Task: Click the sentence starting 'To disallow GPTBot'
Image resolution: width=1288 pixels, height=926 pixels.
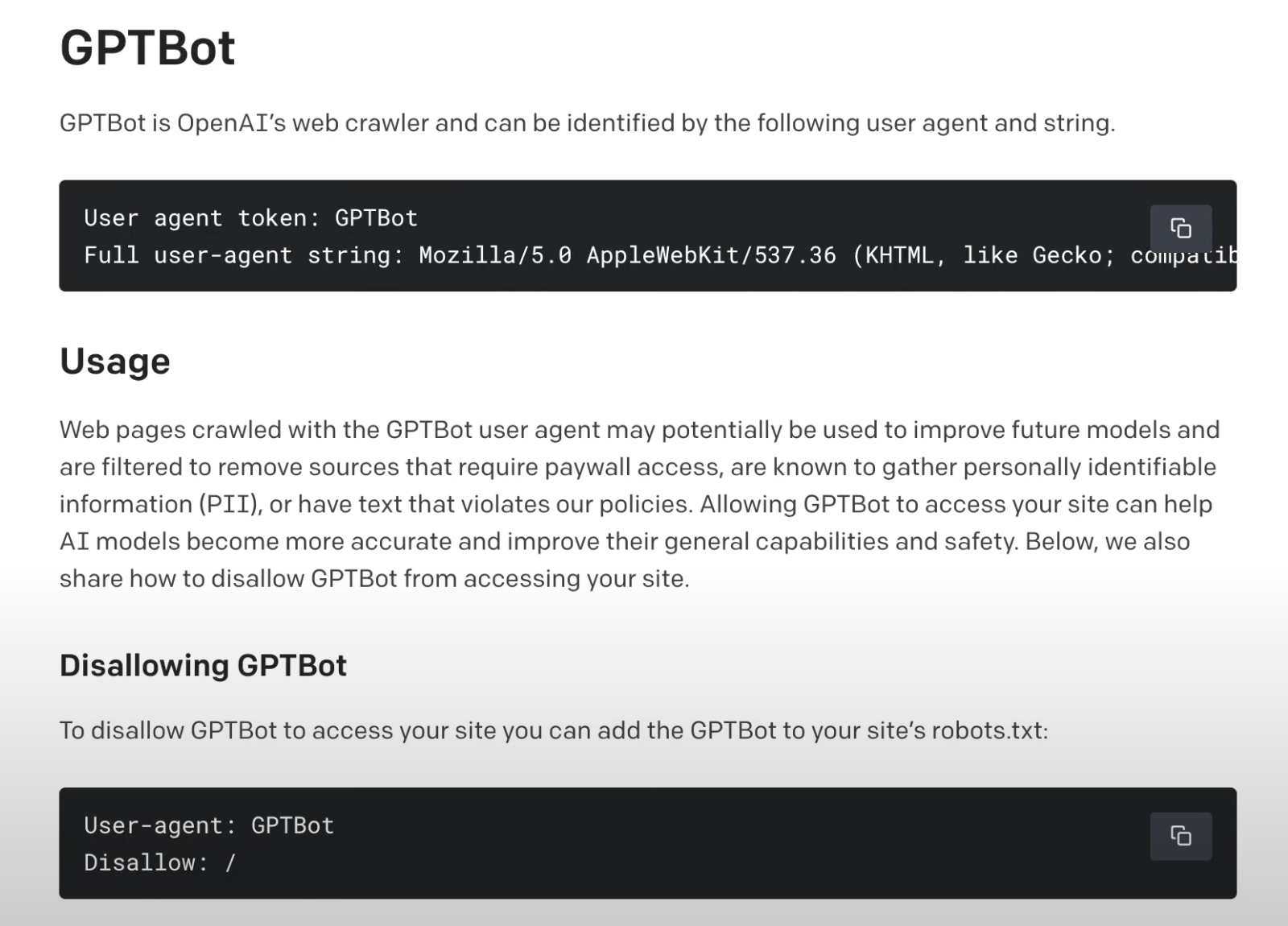Action: tap(553, 730)
